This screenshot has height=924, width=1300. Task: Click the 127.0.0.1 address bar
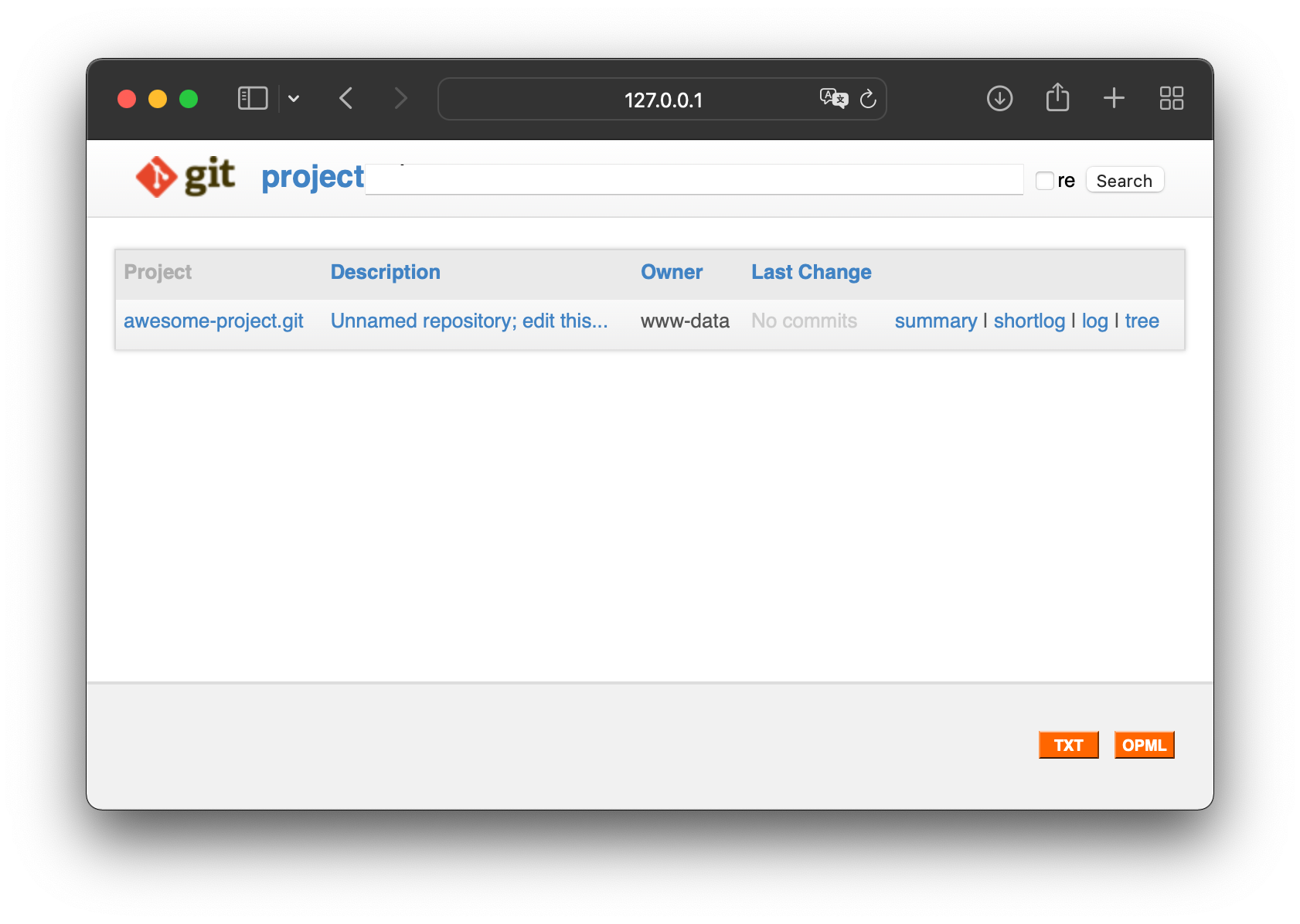click(x=662, y=99)
